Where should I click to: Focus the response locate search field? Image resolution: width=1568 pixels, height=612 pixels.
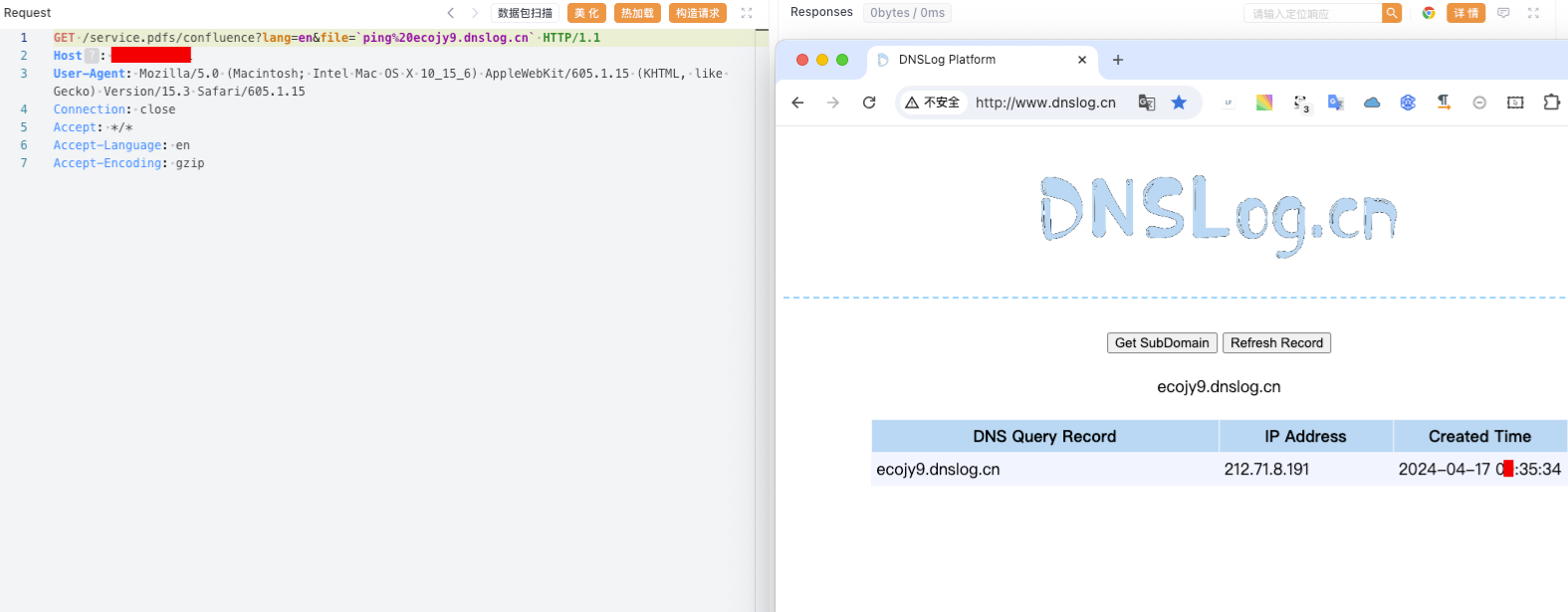1312,13
